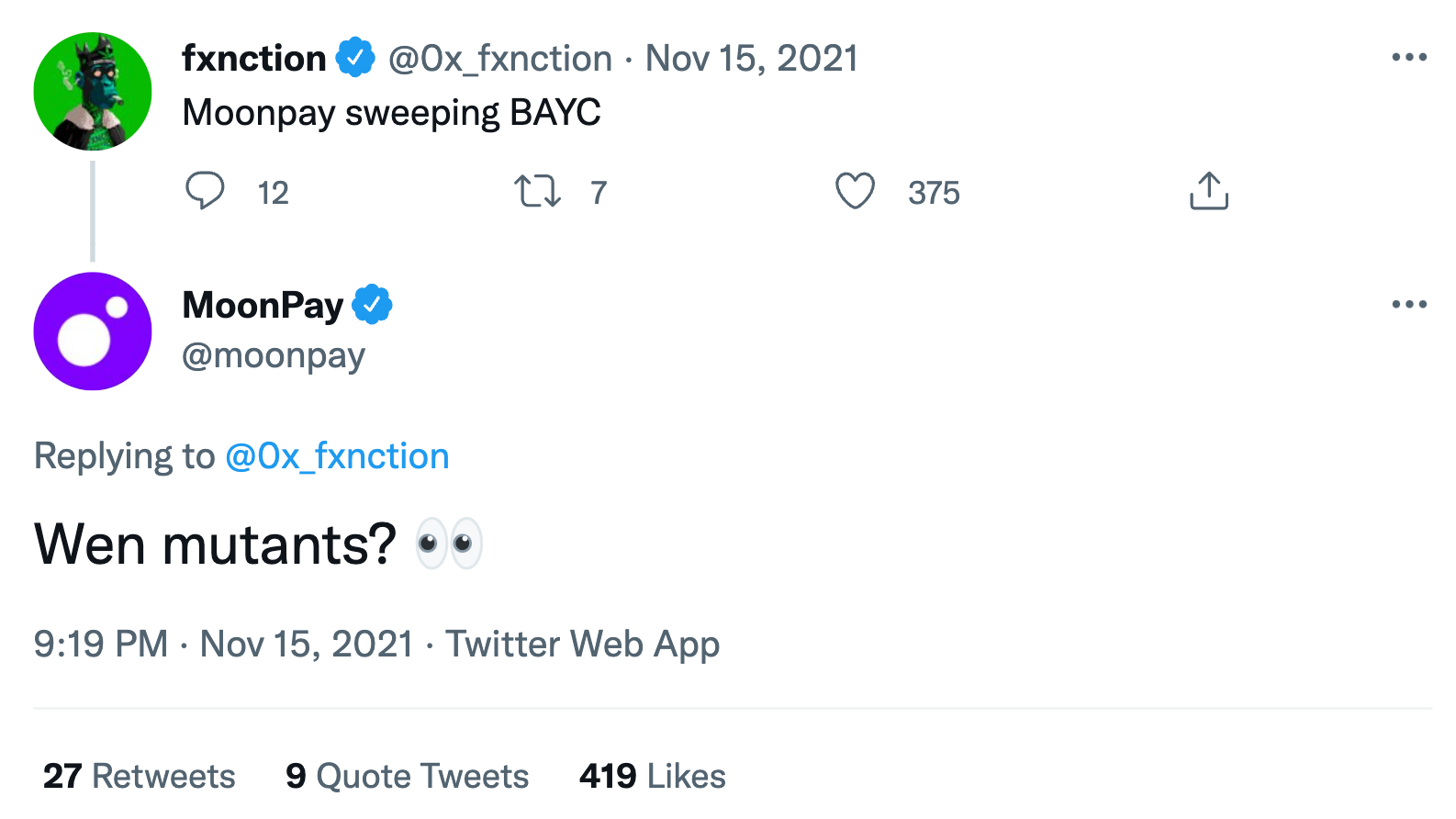This screenshot has height=819, width=1456.
Task: Open the share icon on fxnction's tweet
Action: point(1209,191)
